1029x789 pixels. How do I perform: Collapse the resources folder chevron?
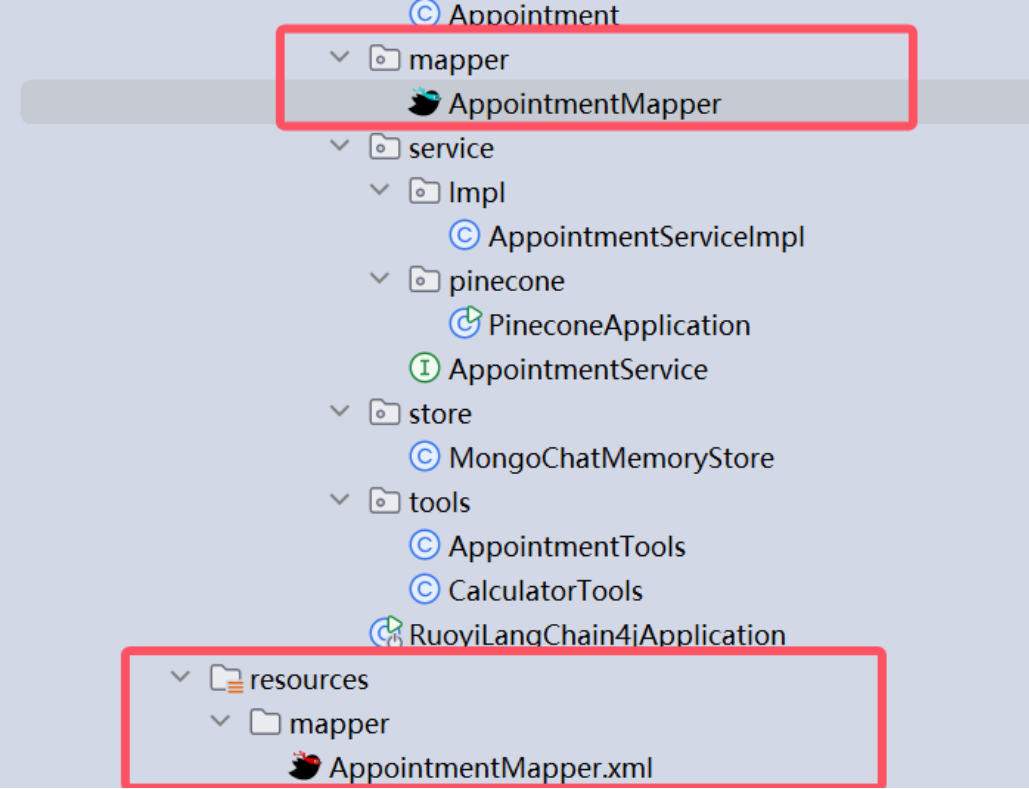[180, 678]
